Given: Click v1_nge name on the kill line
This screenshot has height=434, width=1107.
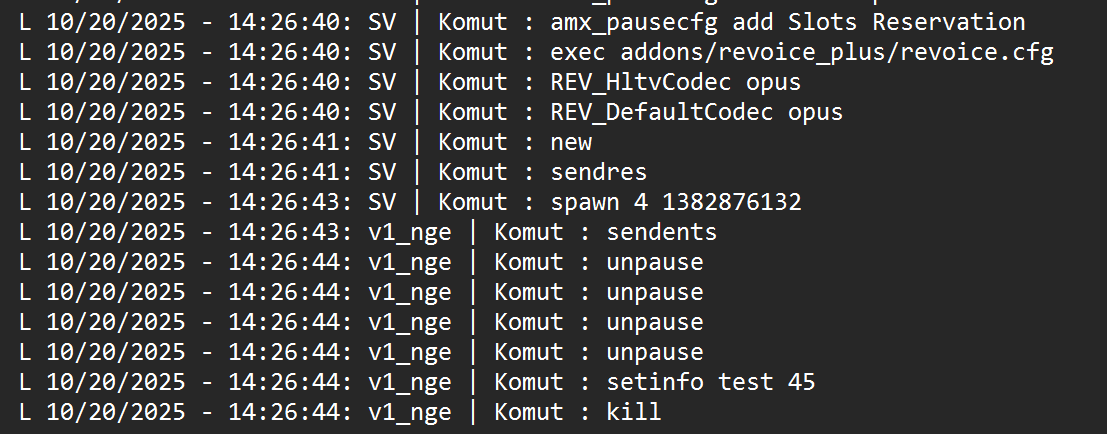Looking at the screenshot, I should [409, 412].
